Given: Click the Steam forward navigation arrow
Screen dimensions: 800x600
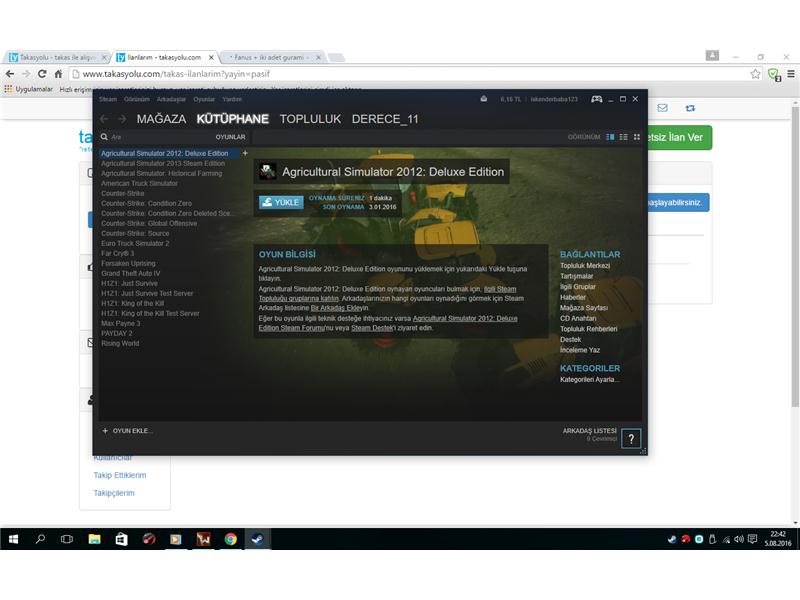Looking at the screenshot, I should pos(122,119).
